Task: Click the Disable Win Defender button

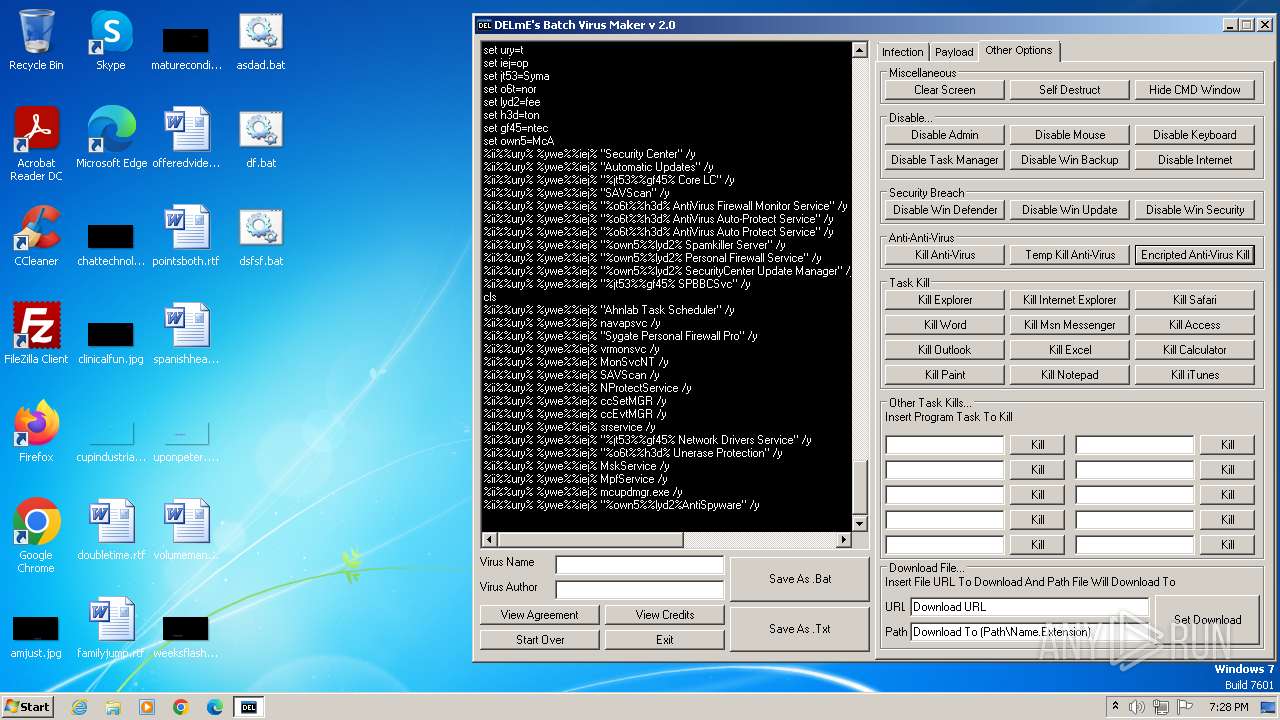Action: 944,210
